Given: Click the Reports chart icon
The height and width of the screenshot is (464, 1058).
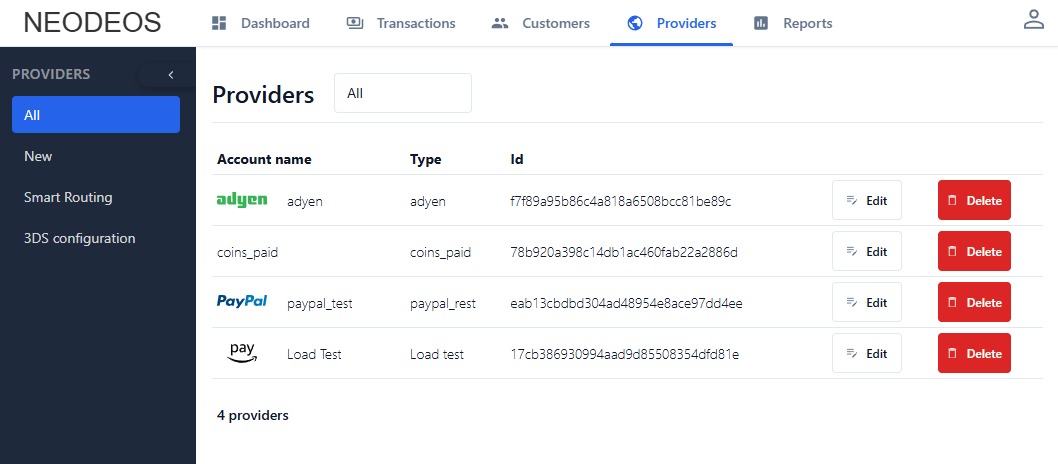Looking at the screenshot, I should click(x=761, y=23).
